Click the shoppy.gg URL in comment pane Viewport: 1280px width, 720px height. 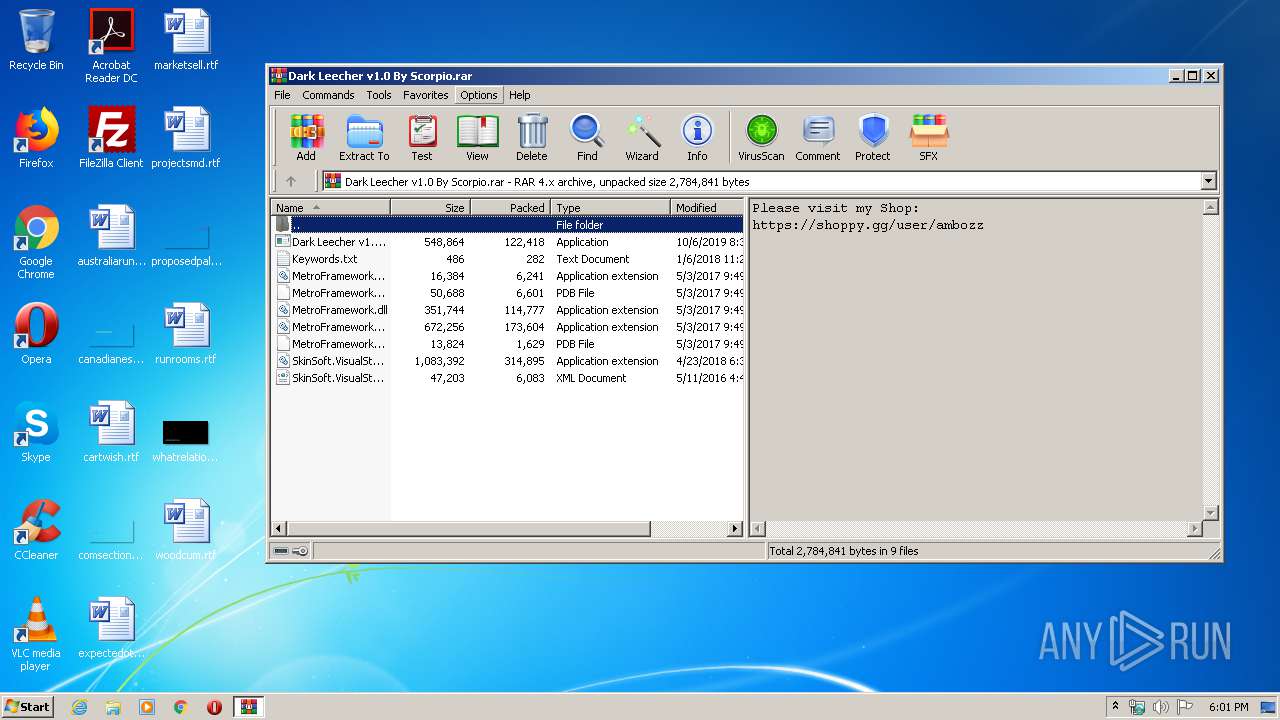coord(868,225)
